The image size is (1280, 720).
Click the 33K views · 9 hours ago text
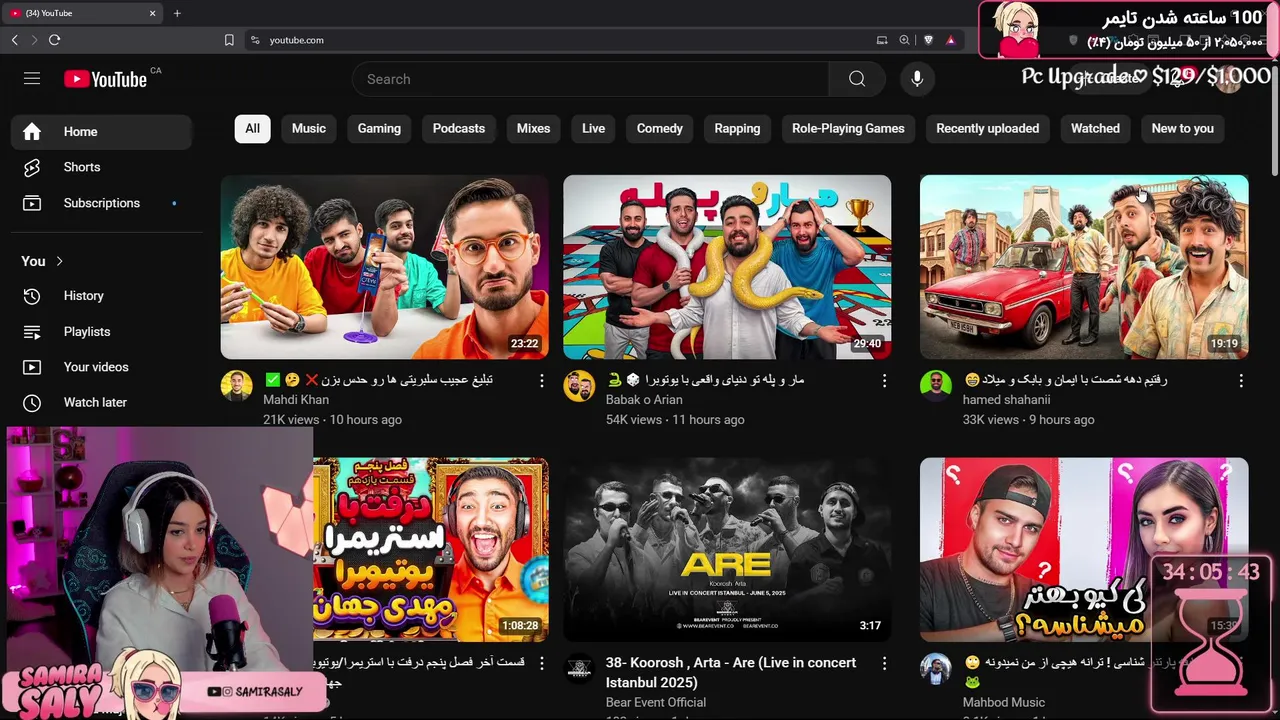pyautogui.click(x=1028, y=420)
